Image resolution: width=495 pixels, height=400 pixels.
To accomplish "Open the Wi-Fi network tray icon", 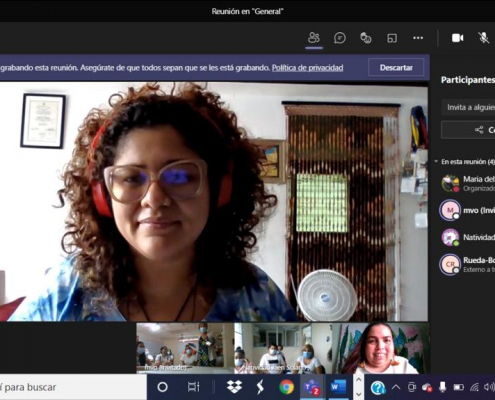I will coord(474,387).
